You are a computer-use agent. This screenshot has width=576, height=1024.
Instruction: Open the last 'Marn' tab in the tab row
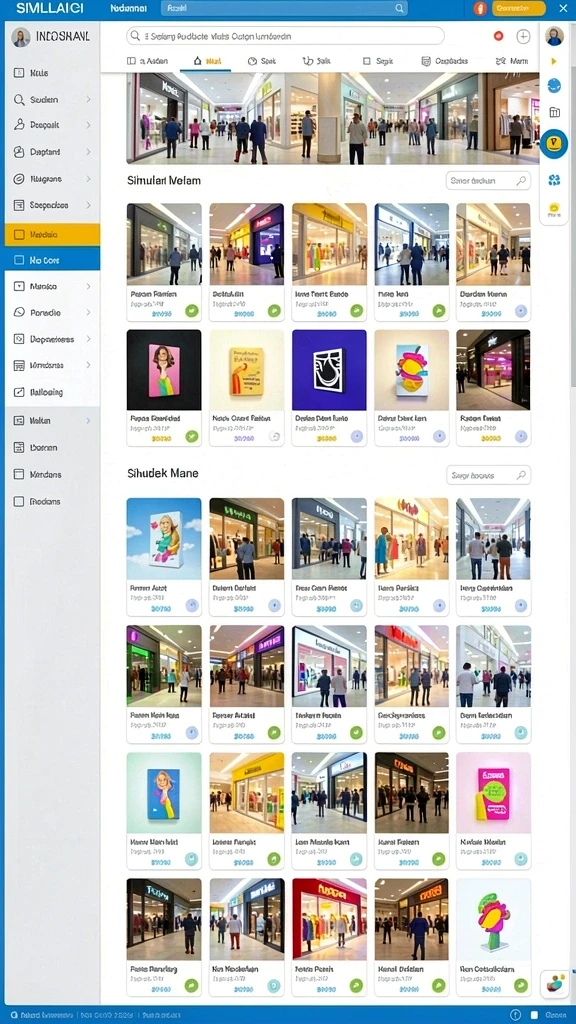click(x=512, y=61)
